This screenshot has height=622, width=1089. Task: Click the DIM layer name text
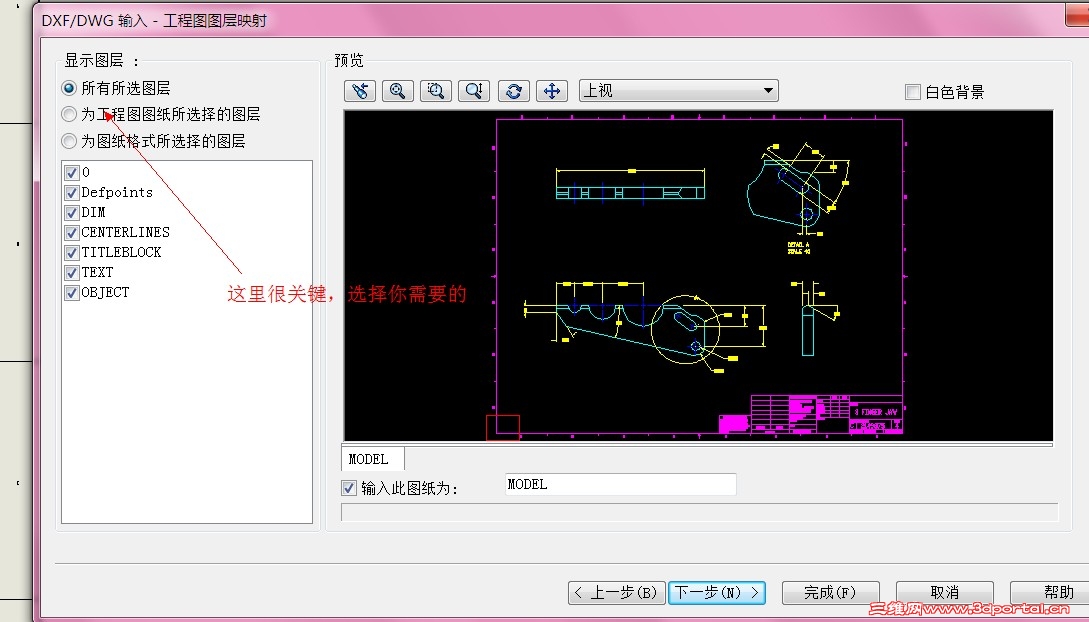click(94, 212)
